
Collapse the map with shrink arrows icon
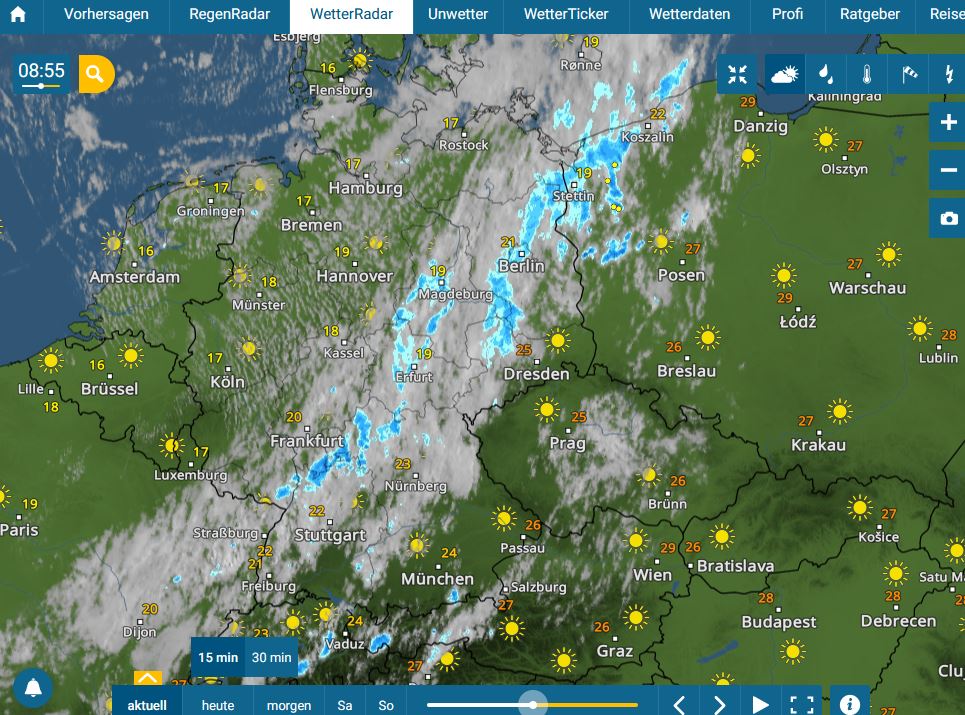coord(737,74)
